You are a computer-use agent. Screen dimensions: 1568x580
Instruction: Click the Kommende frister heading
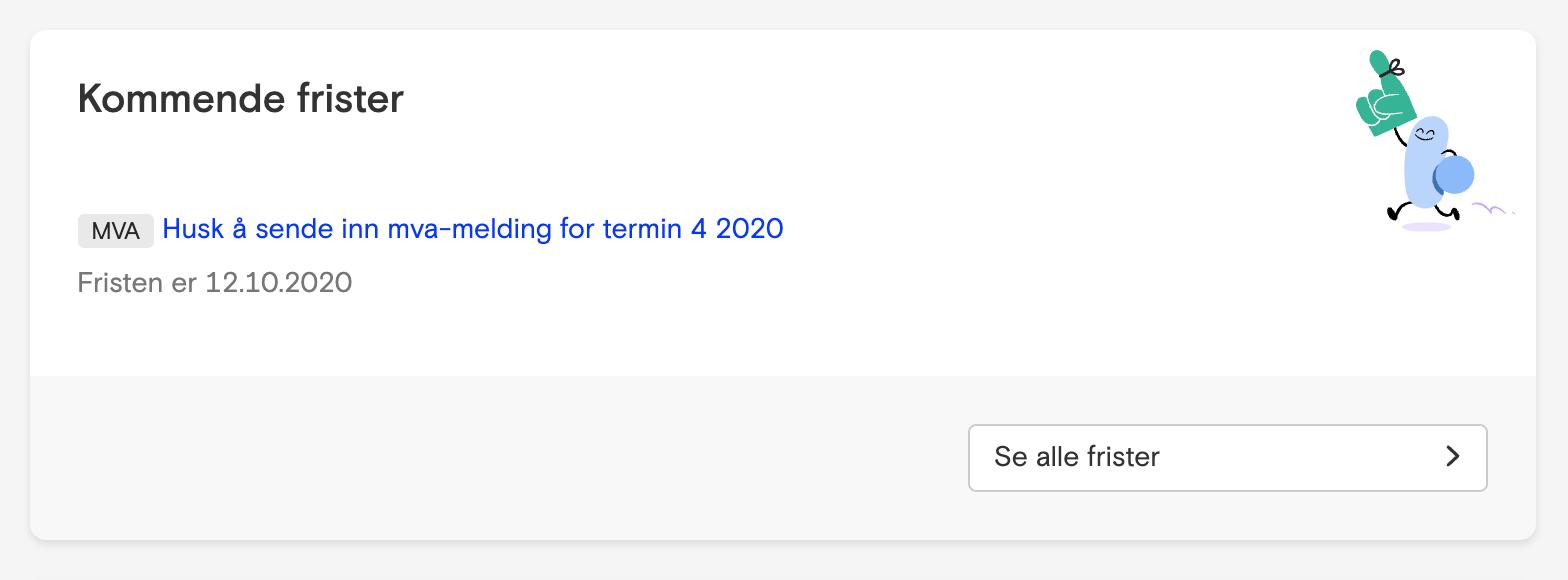[241, 99]
